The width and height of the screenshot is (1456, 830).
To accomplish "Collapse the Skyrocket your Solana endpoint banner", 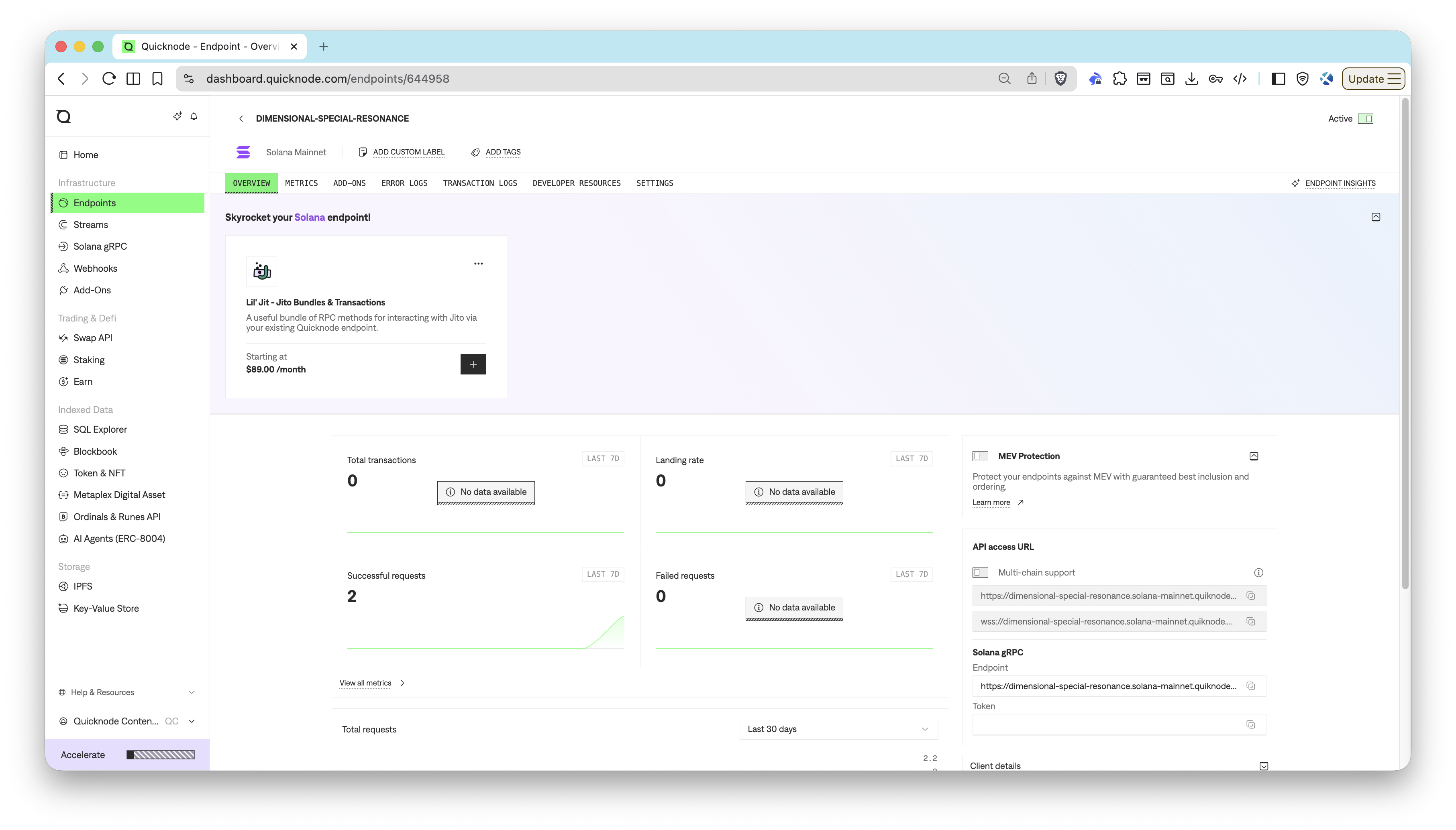I will coord(1376,217).
